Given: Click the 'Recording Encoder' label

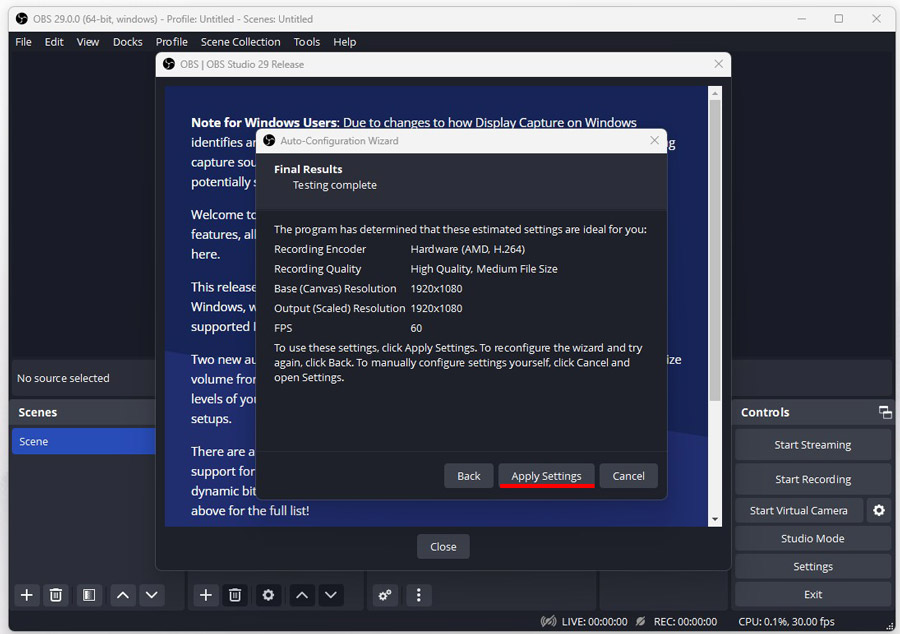Looking at the screenshot, I should [x=320, y=249].
